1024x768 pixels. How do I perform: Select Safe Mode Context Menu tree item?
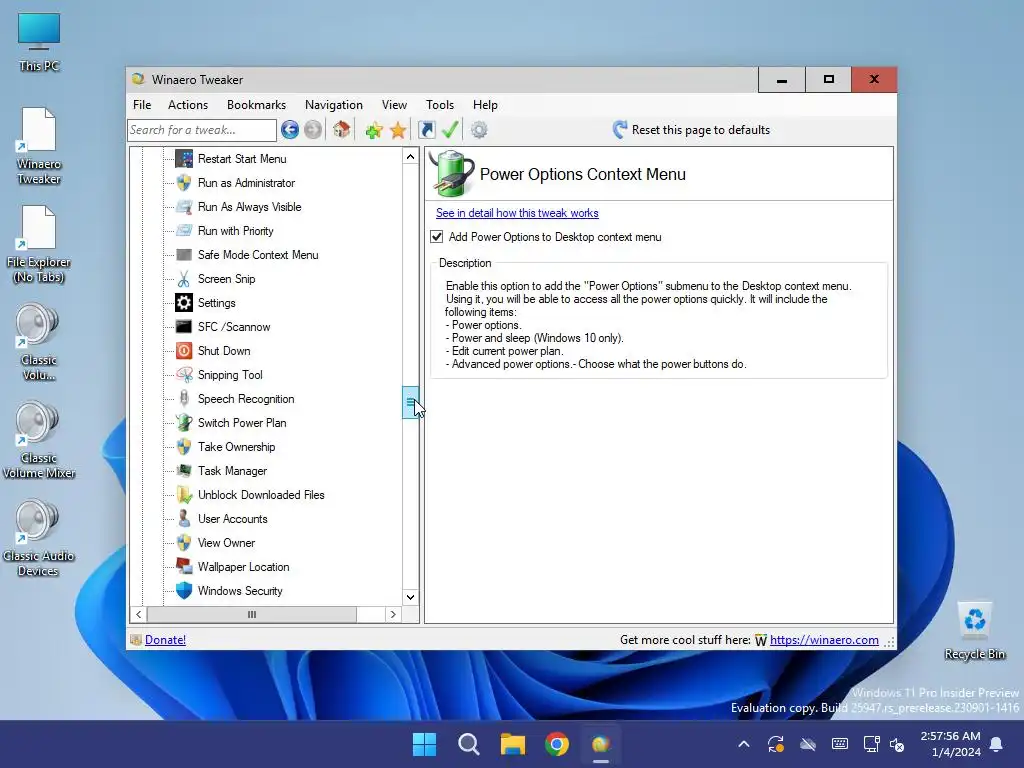pos(258,255)
